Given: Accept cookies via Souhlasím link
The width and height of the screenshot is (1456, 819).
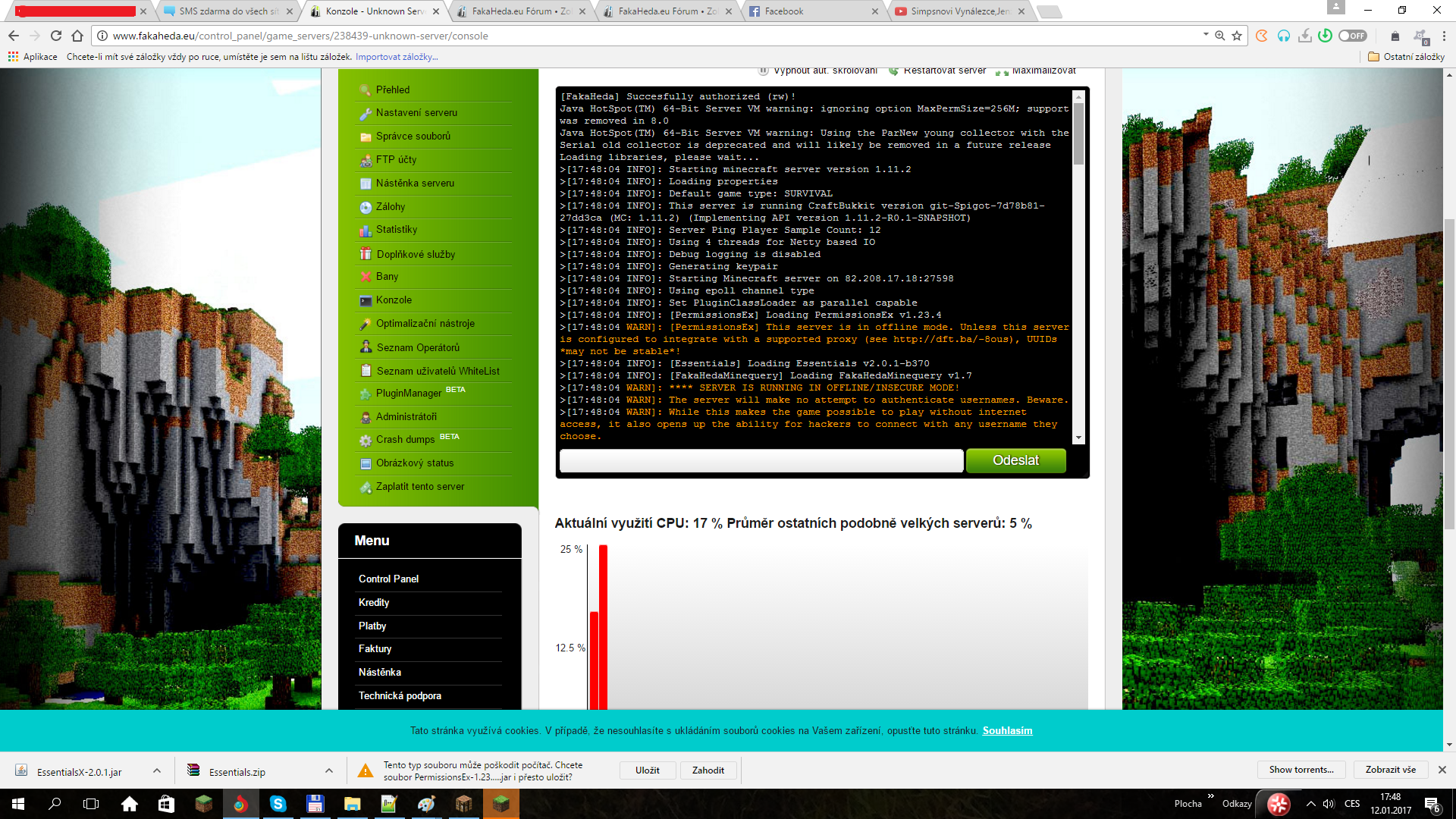Looking at the screenshot, I should tap(1007, 731).
